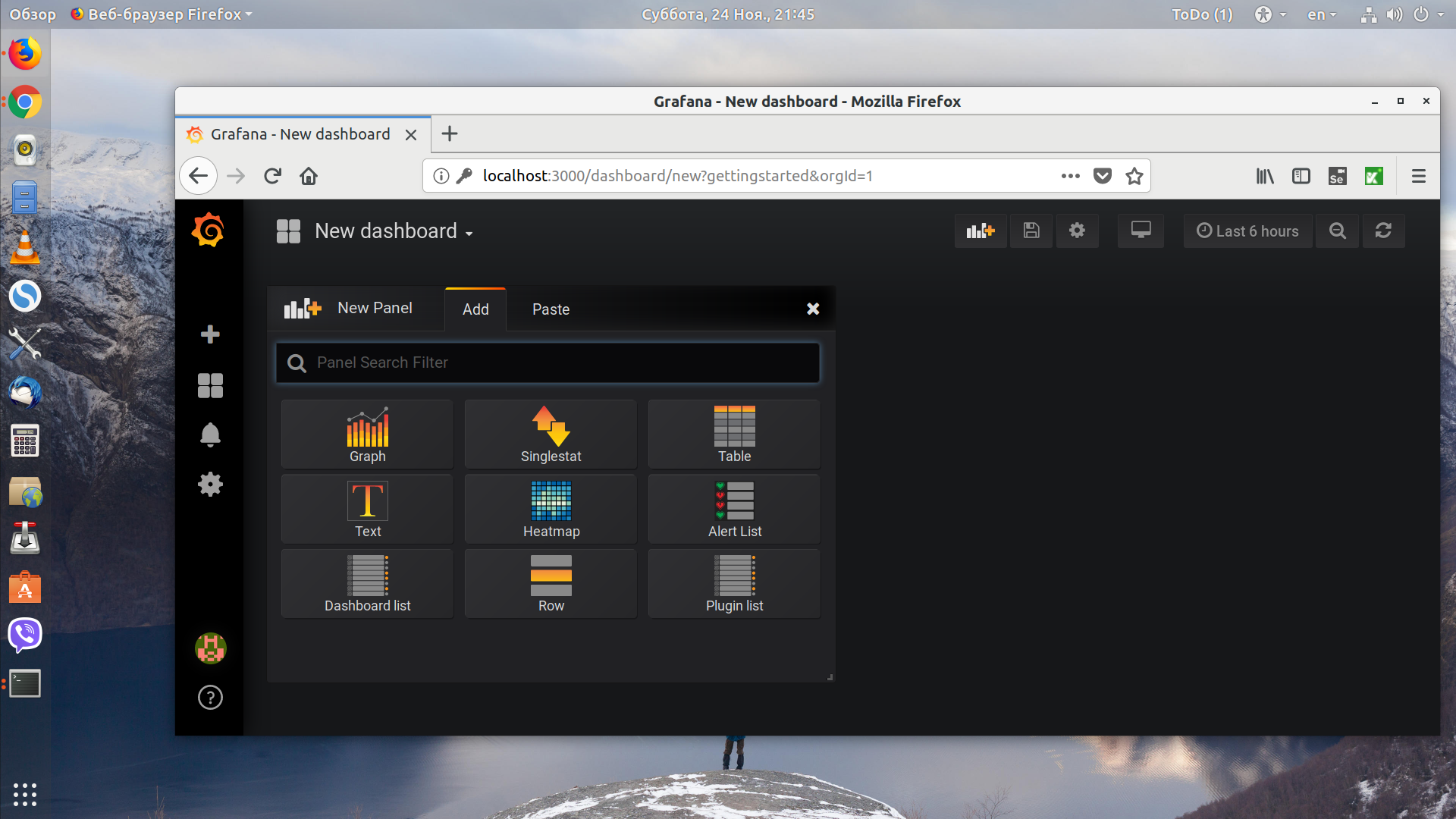Image resolution: width=1456 pixels, height=819 pixels.
Task: Add an Alert List panel
Action: 734,509
